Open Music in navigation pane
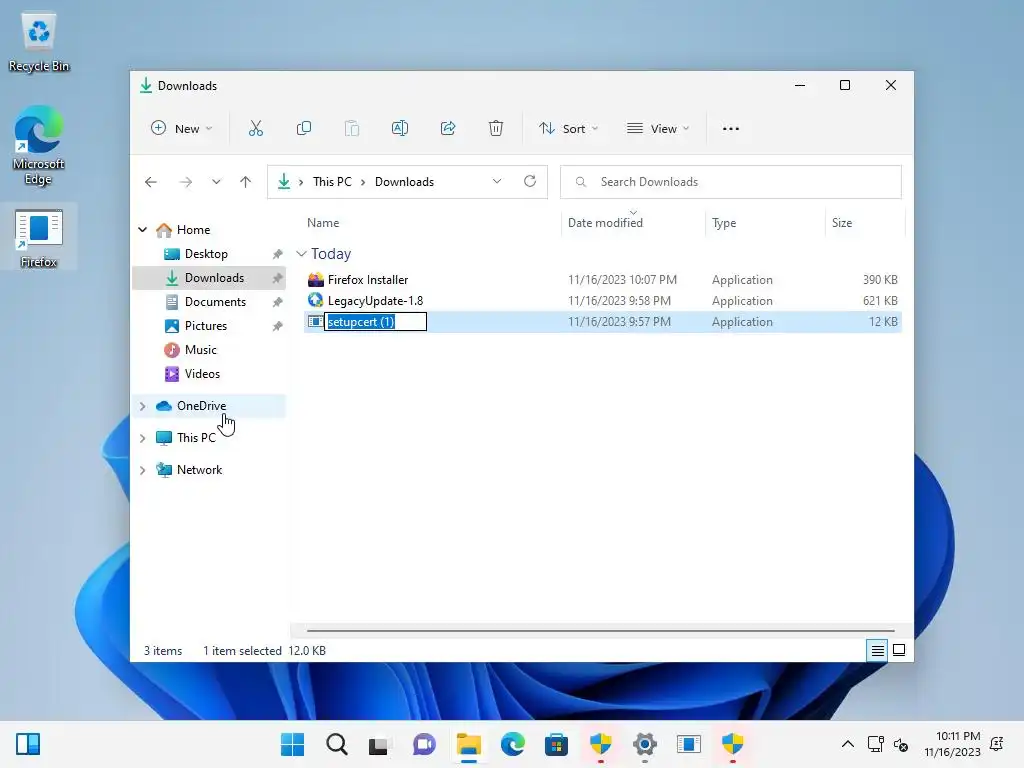Image resolution: width=1024 pixels, height=768 pixels. point(200,350)
